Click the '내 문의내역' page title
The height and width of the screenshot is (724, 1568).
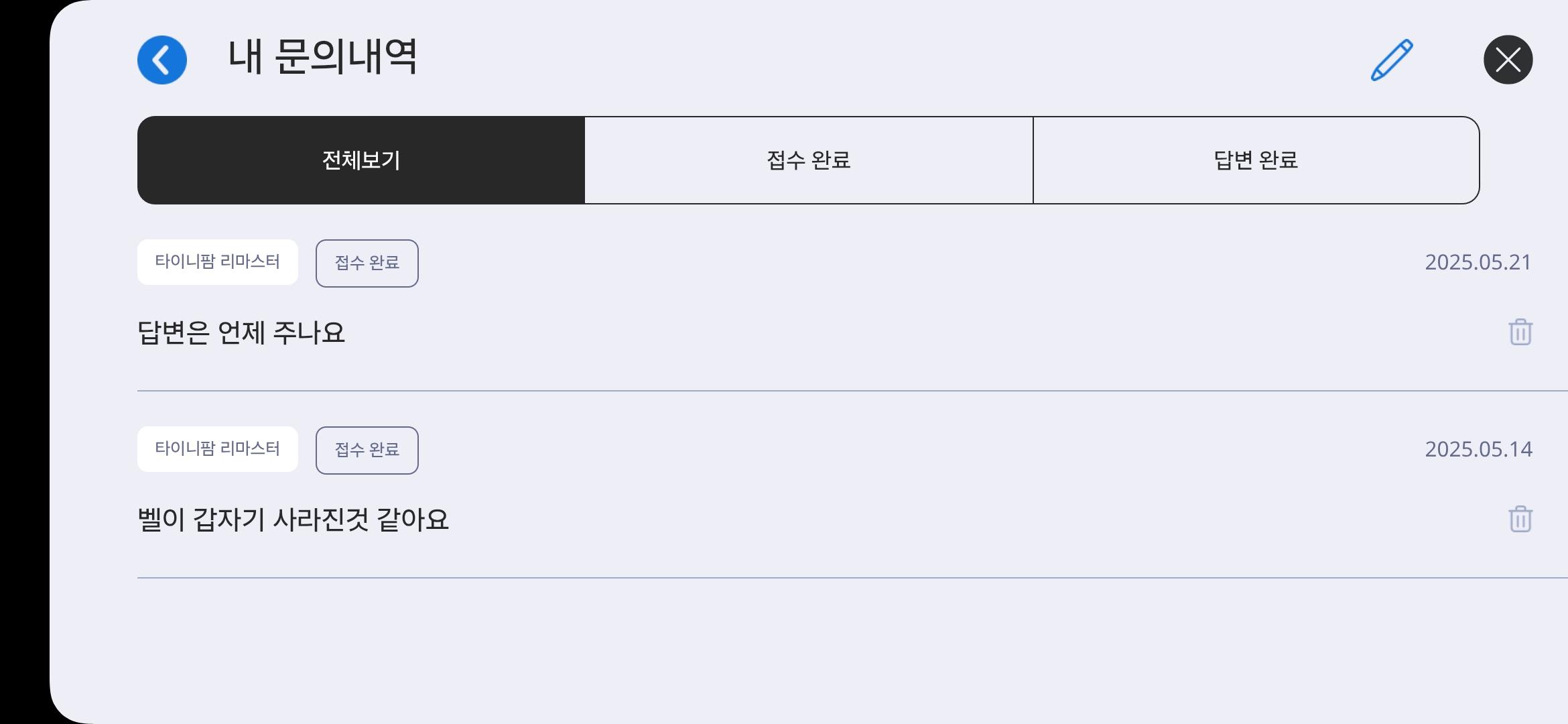pos(322,57)
